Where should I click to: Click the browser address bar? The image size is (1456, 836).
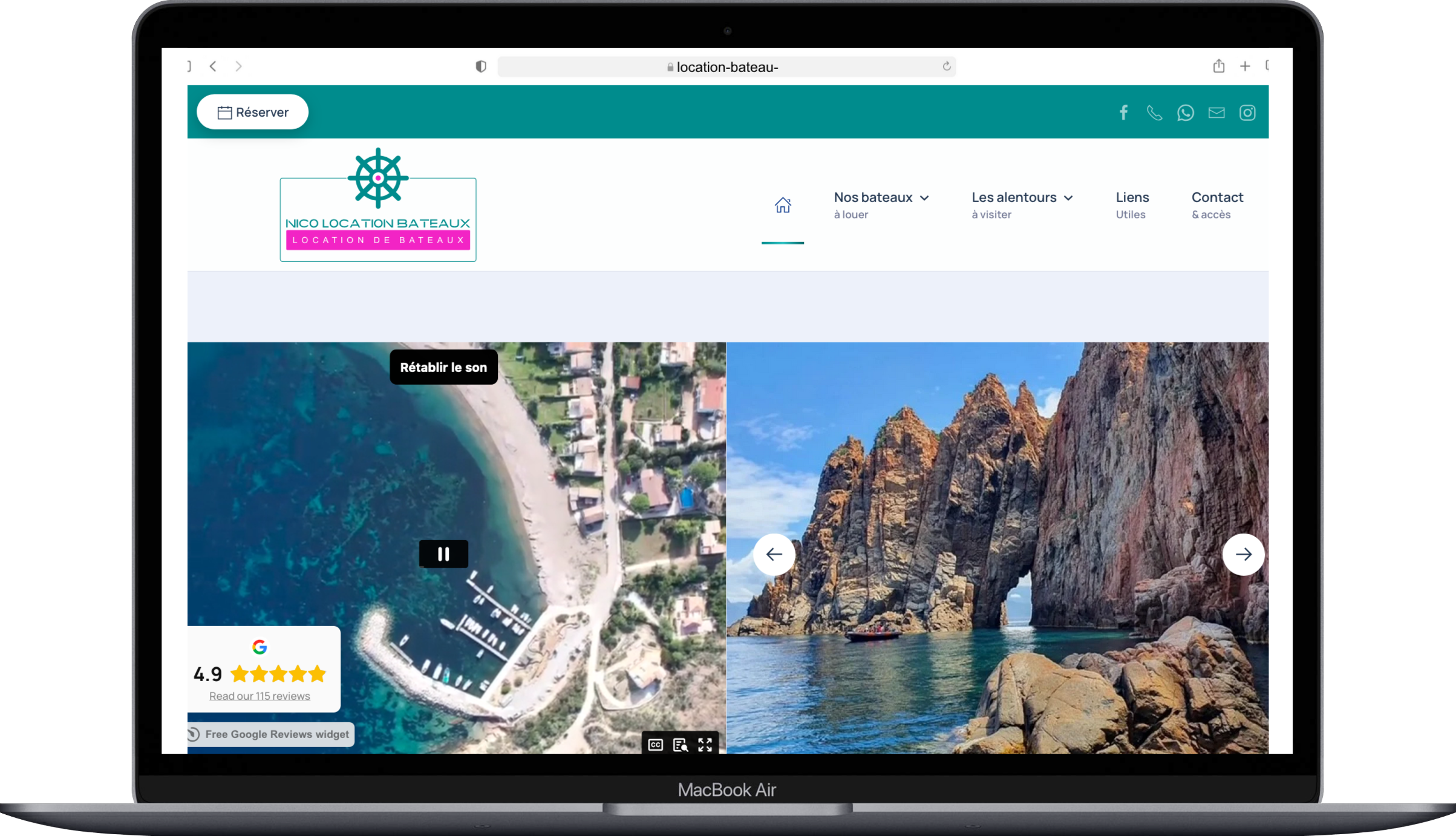726,67
